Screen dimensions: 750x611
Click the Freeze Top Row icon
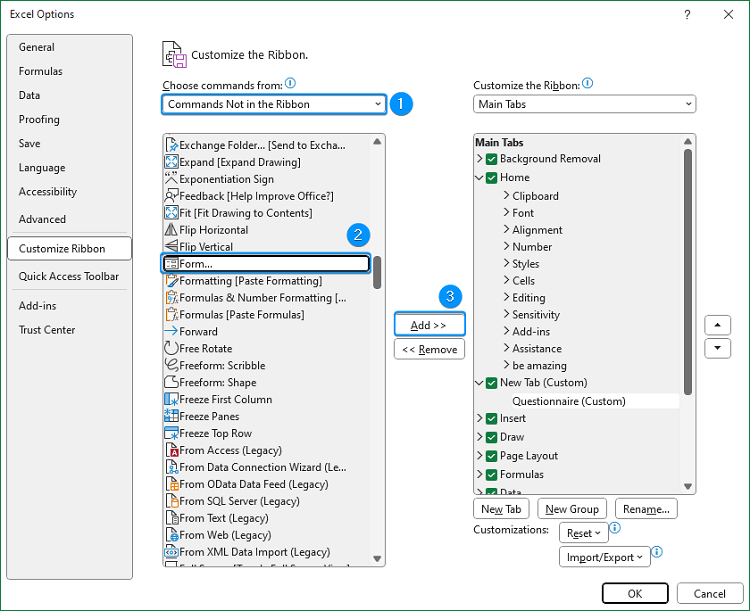171,433
